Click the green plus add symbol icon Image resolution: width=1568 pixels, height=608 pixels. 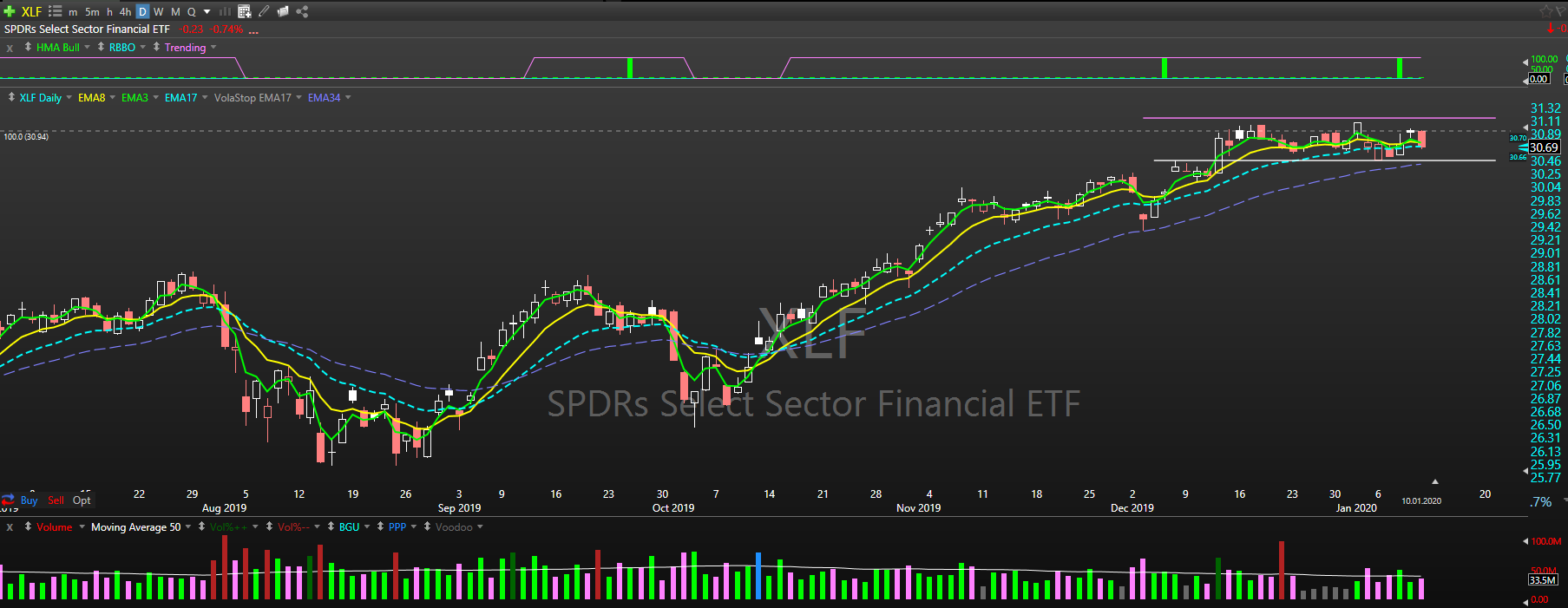10,11
